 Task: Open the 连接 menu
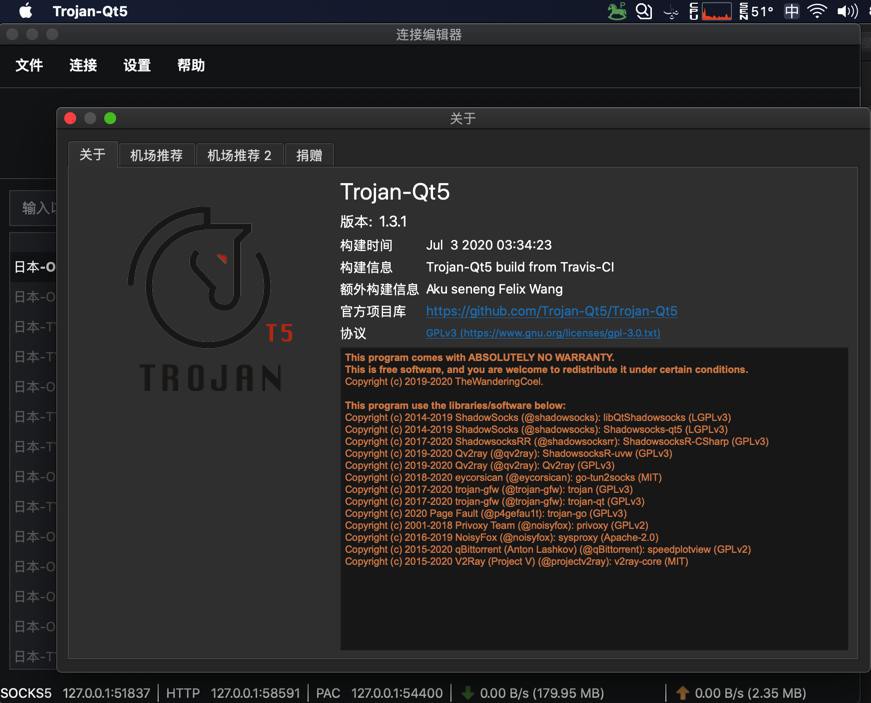(83, 66)
